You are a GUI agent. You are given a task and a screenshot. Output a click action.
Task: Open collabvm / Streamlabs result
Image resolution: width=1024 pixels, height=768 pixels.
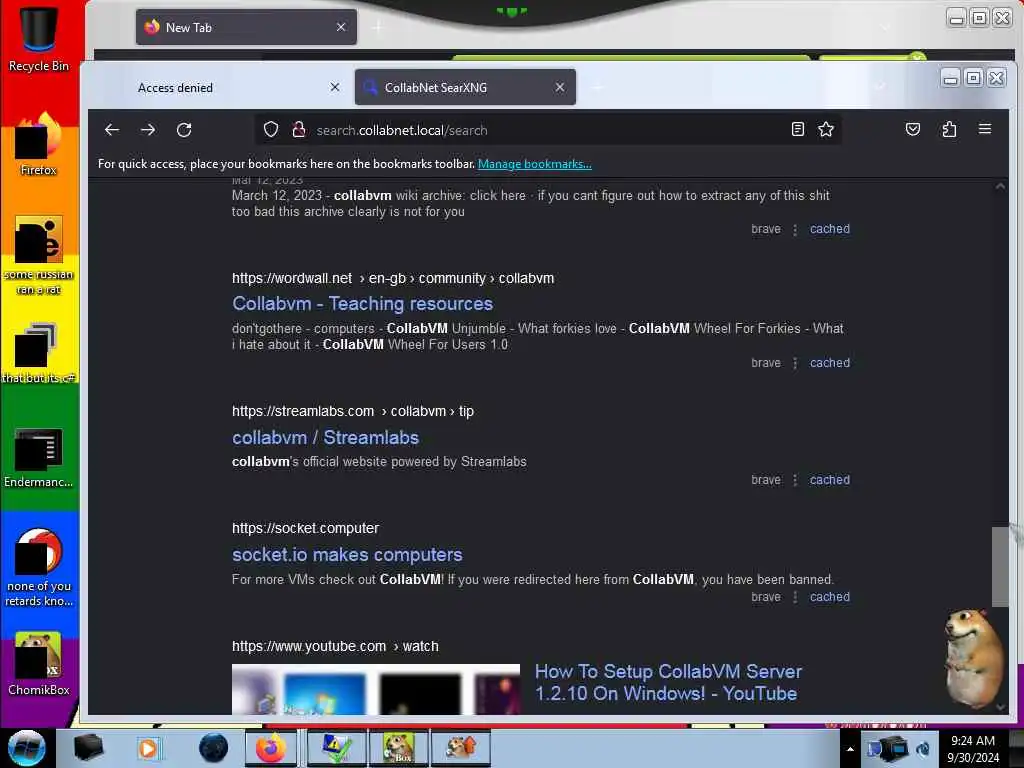pos(325,438)
